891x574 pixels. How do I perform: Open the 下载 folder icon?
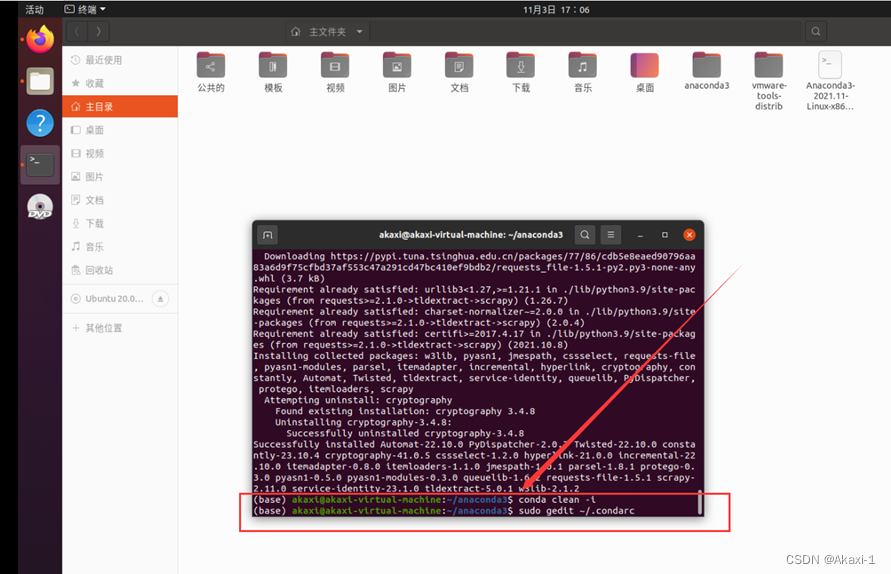(x=521, y=72)
